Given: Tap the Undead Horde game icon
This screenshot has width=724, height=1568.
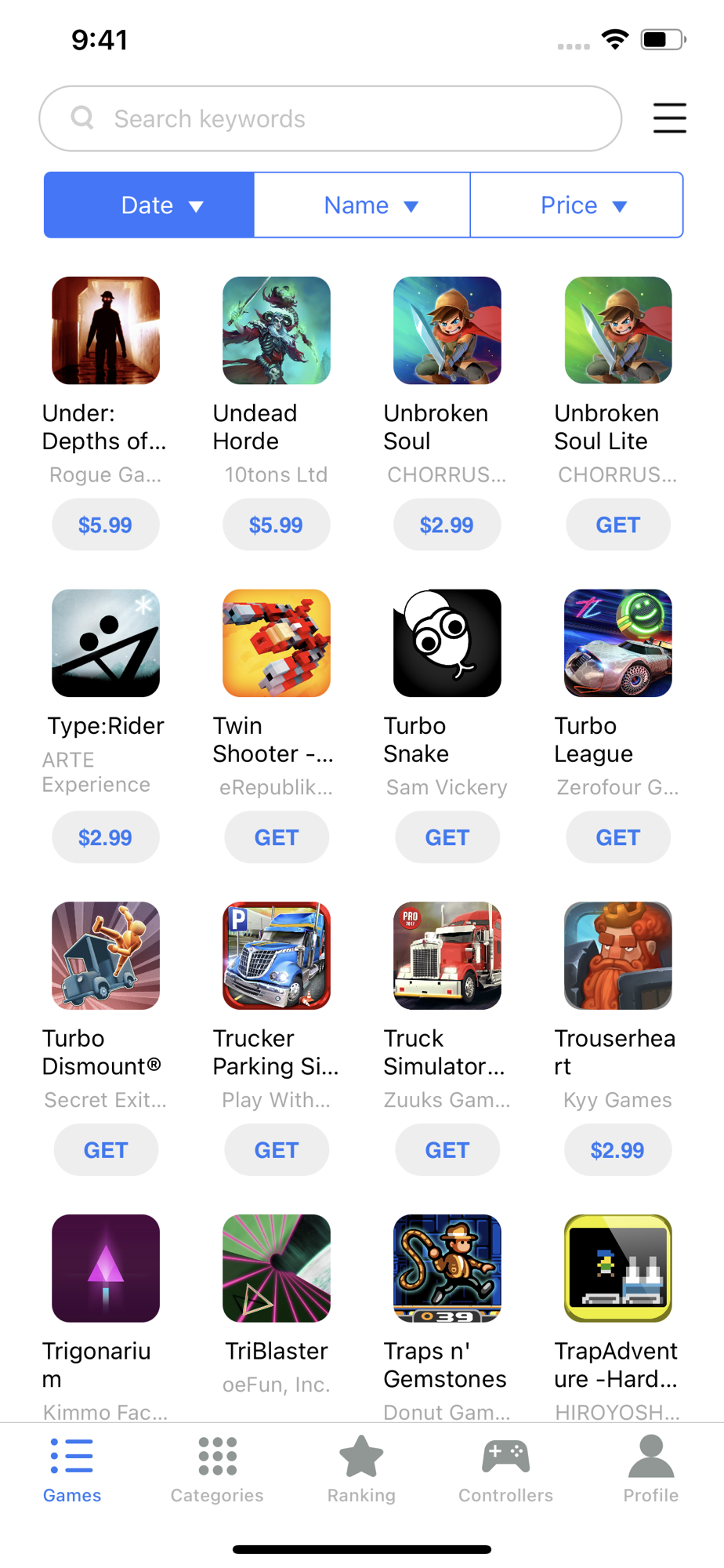Looking at the screenshot, I should coord(276,330).
